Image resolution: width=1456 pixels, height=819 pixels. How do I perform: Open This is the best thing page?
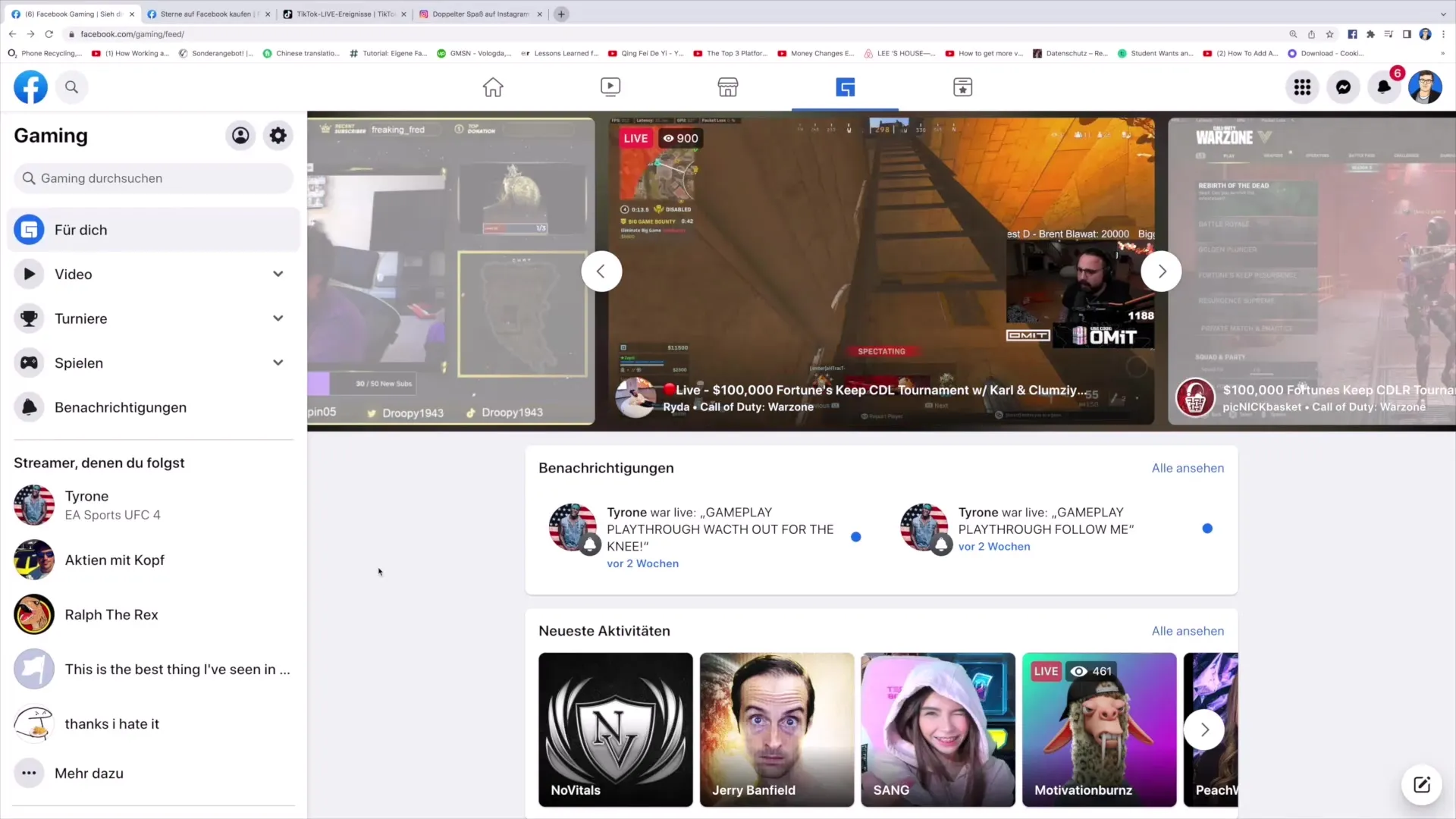153,670
